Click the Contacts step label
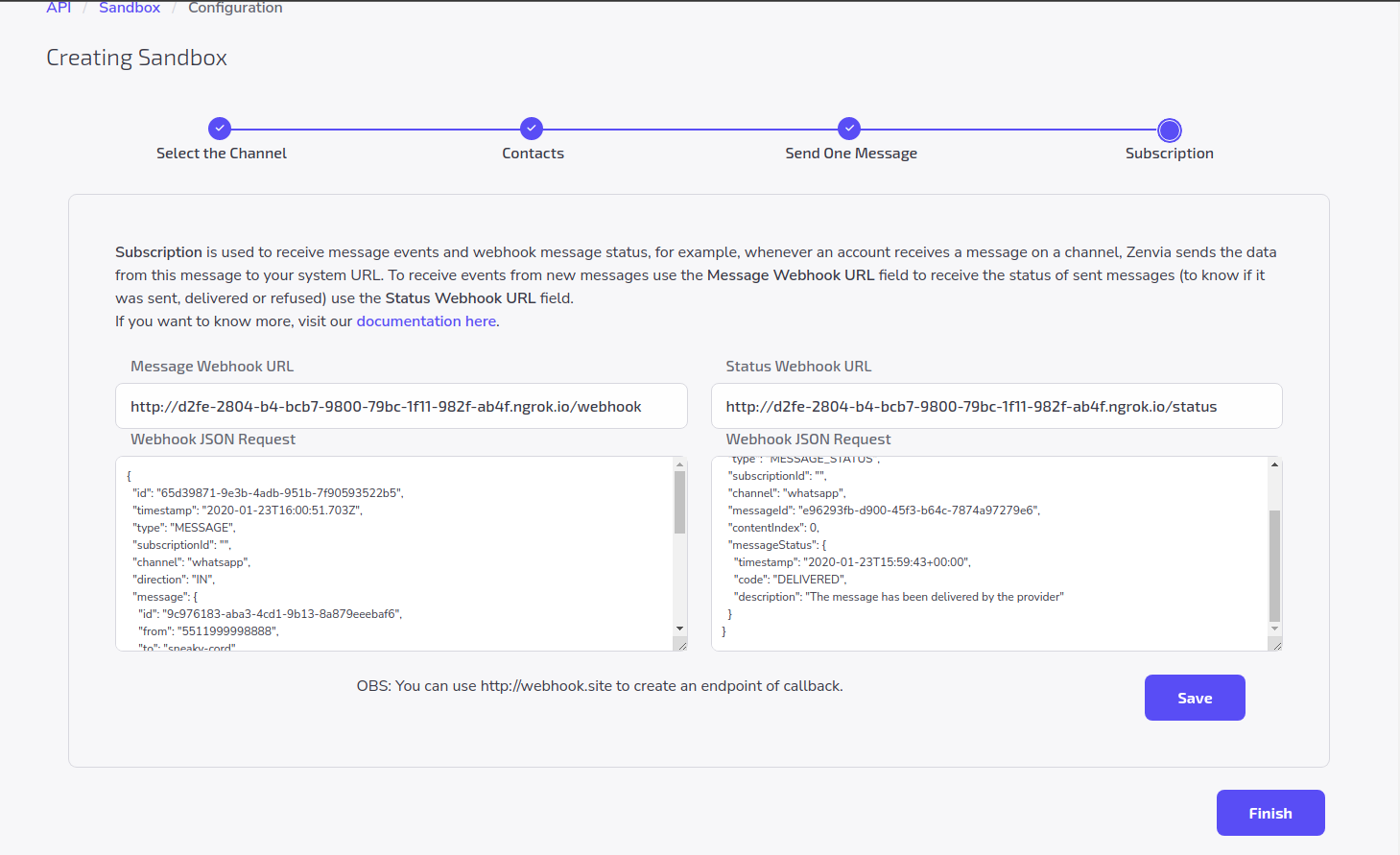The height and width of the screenshot is (855, 1400). pyautogui.click(x=533, y=154)
